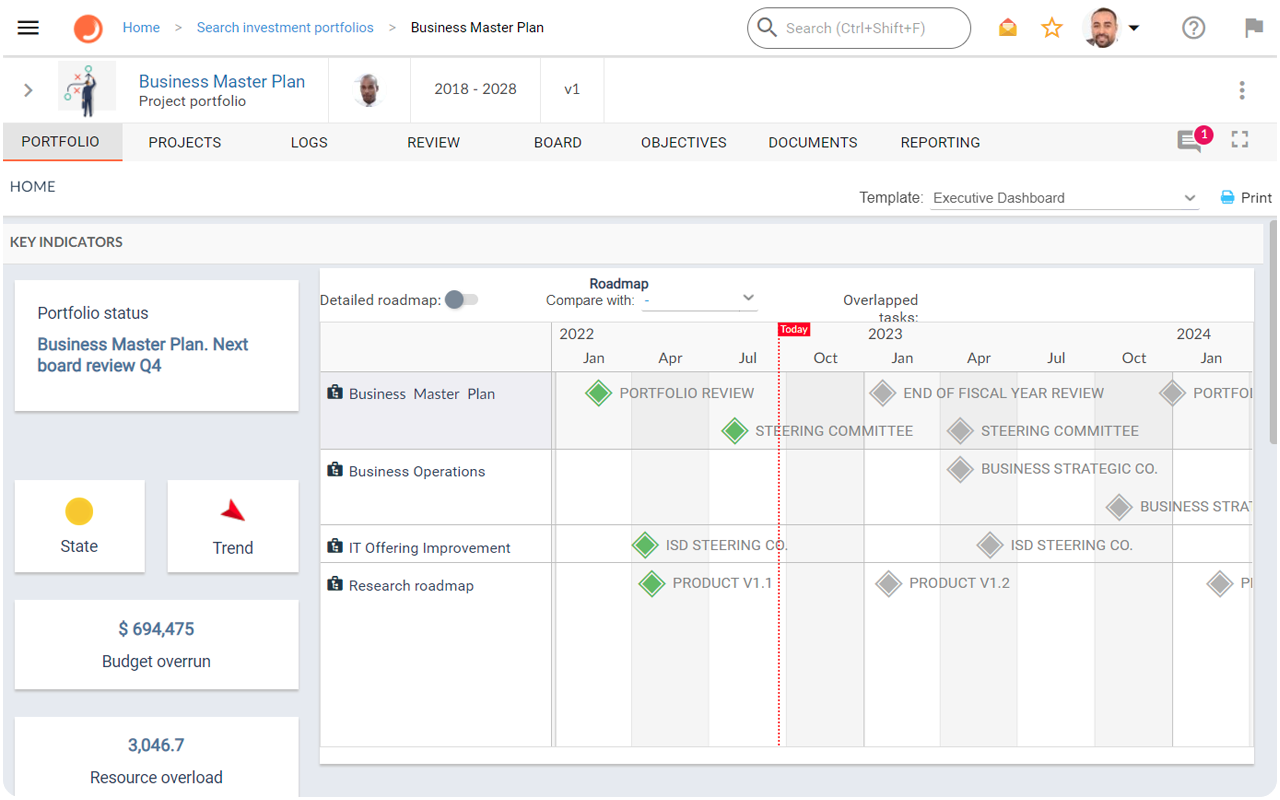Follow the Search investment portfolios breadcrumb link
Viewport: 1280px width, 800px height.
285,27
